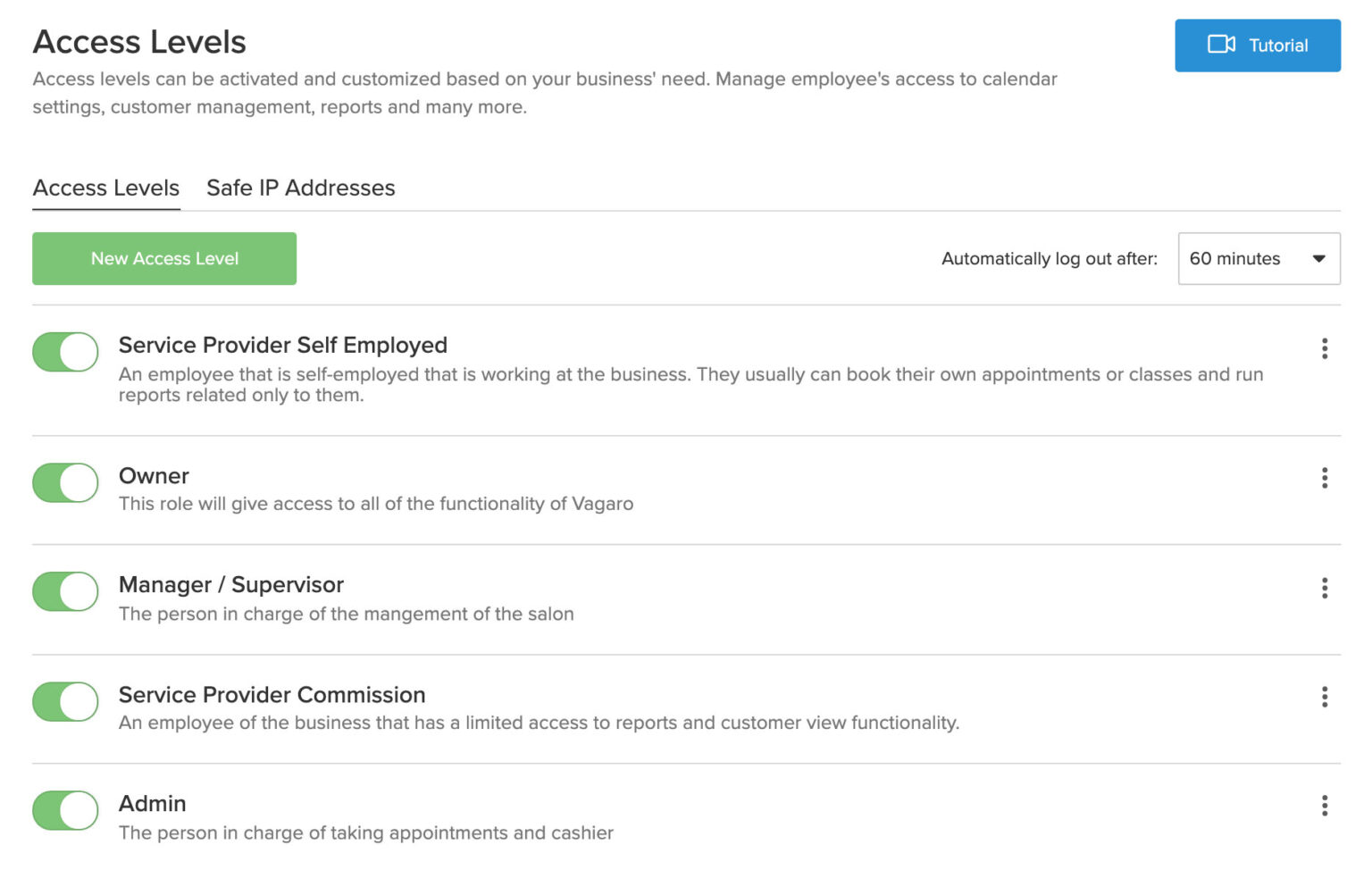Switch to the Safe IP Addresses tab
The width and height of the screenshot is (1372, 895).
[300, 188]
